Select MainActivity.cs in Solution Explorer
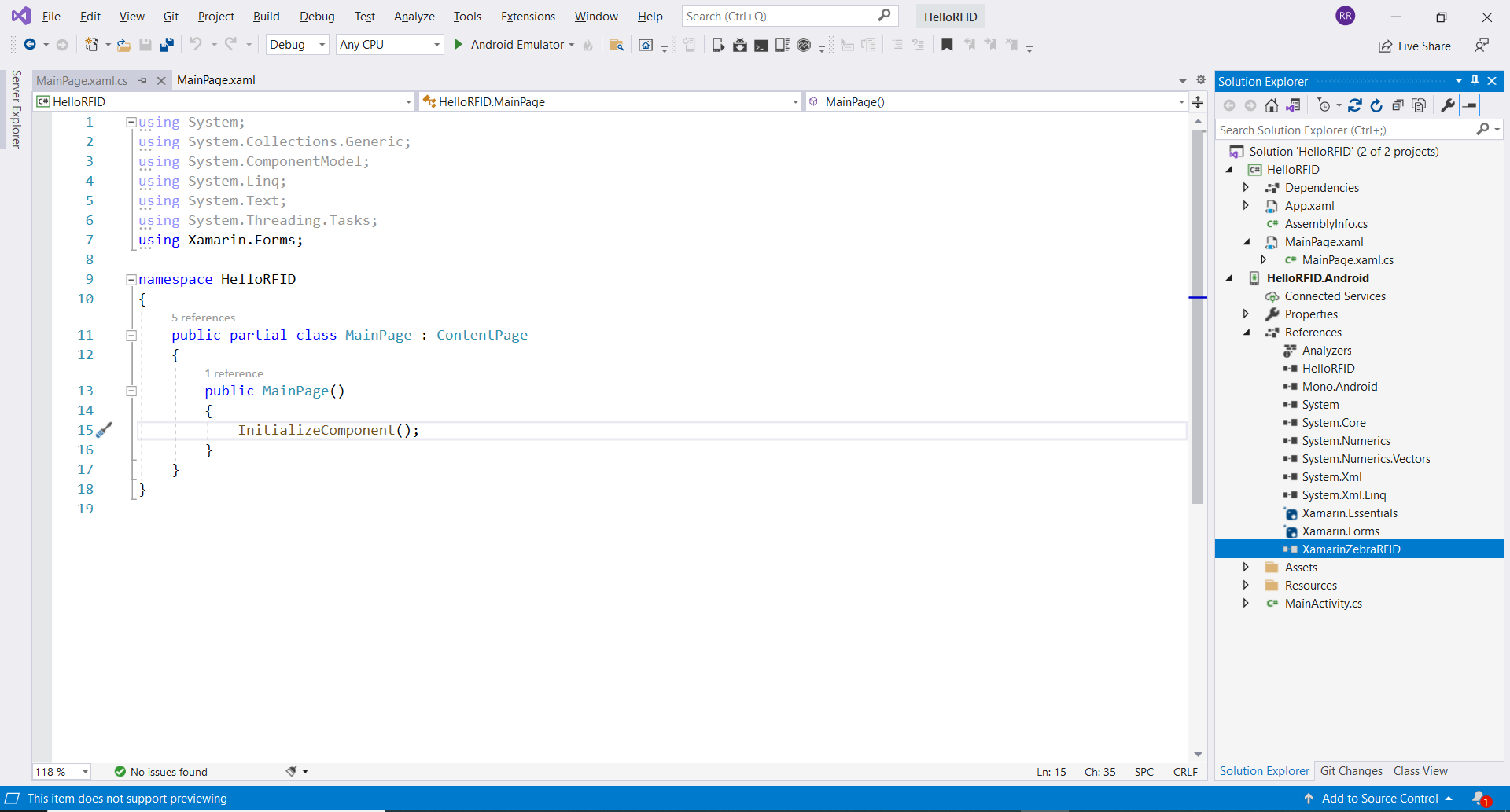The width and height of the screenshot is (1510, 812). coord(1323,604)
